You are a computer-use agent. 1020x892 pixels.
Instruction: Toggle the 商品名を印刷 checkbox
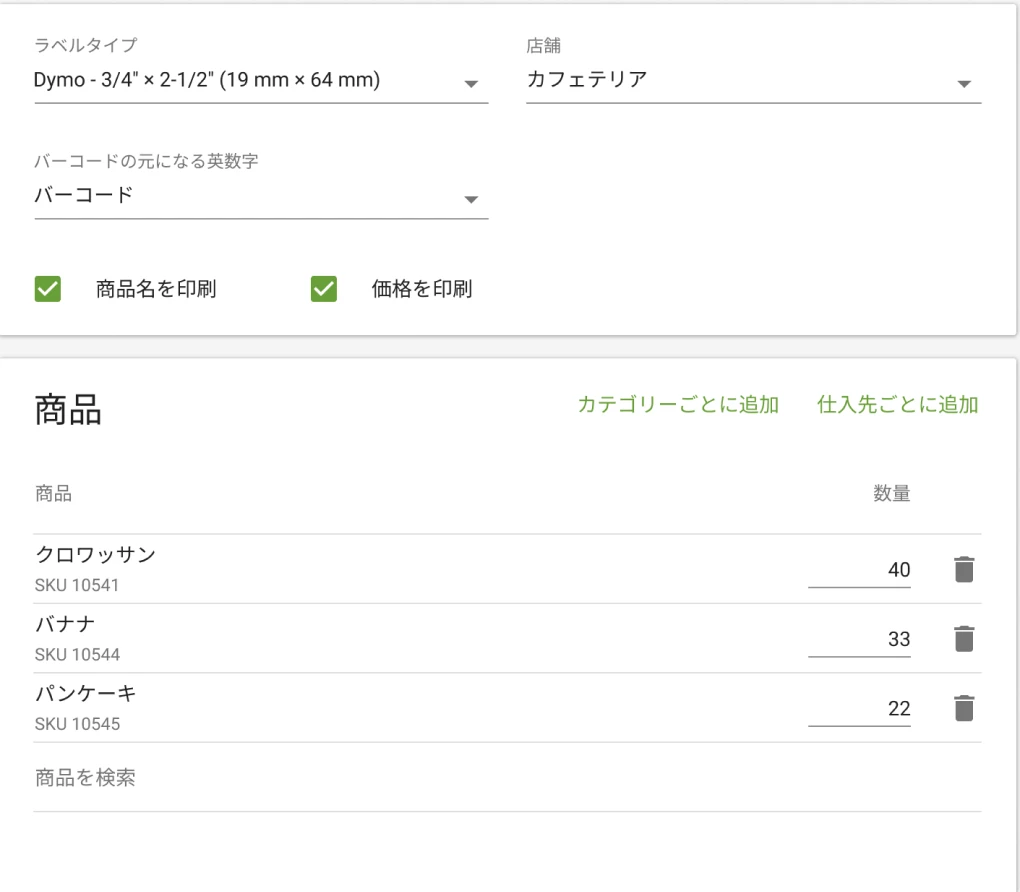click(x=48, y=290)
